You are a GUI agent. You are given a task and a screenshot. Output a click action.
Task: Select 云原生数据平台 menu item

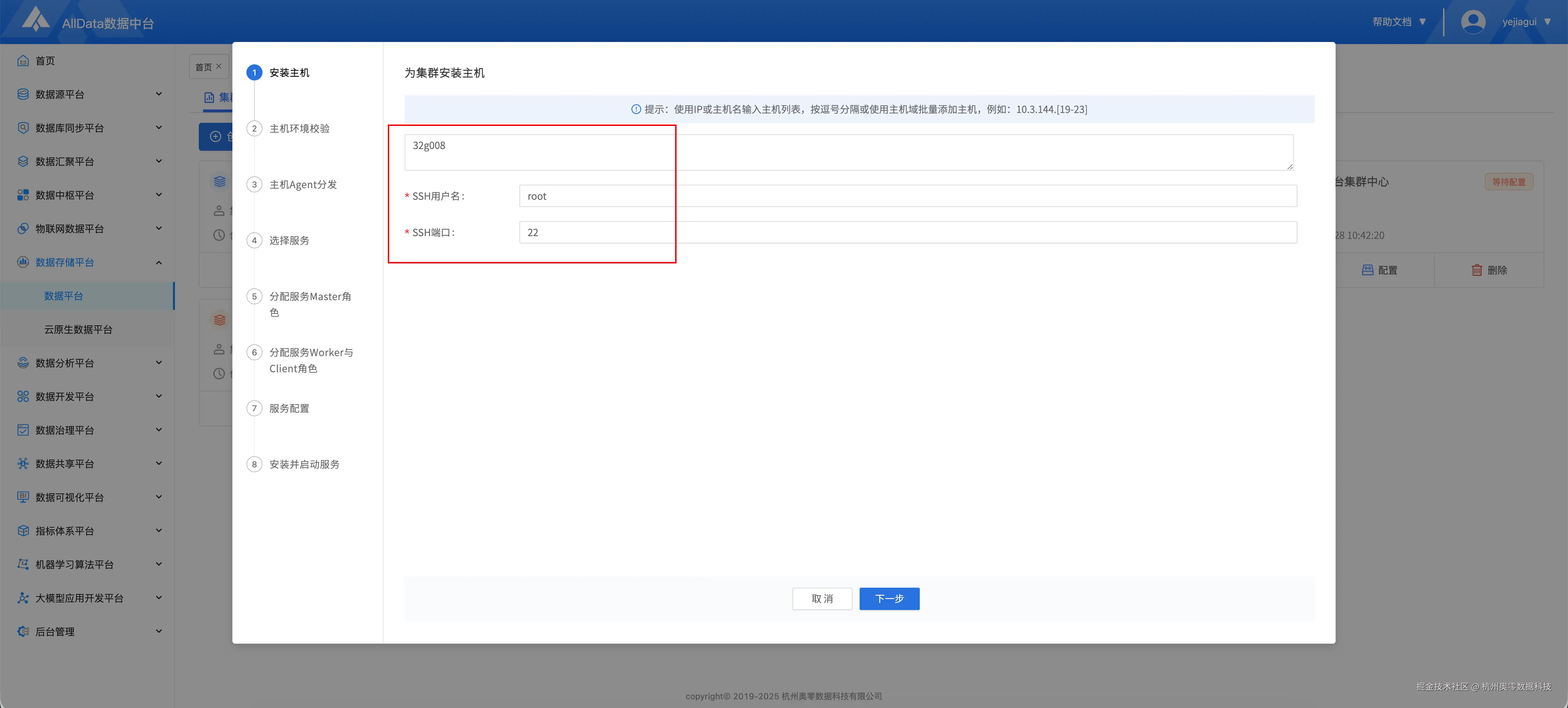click(78, 329)
